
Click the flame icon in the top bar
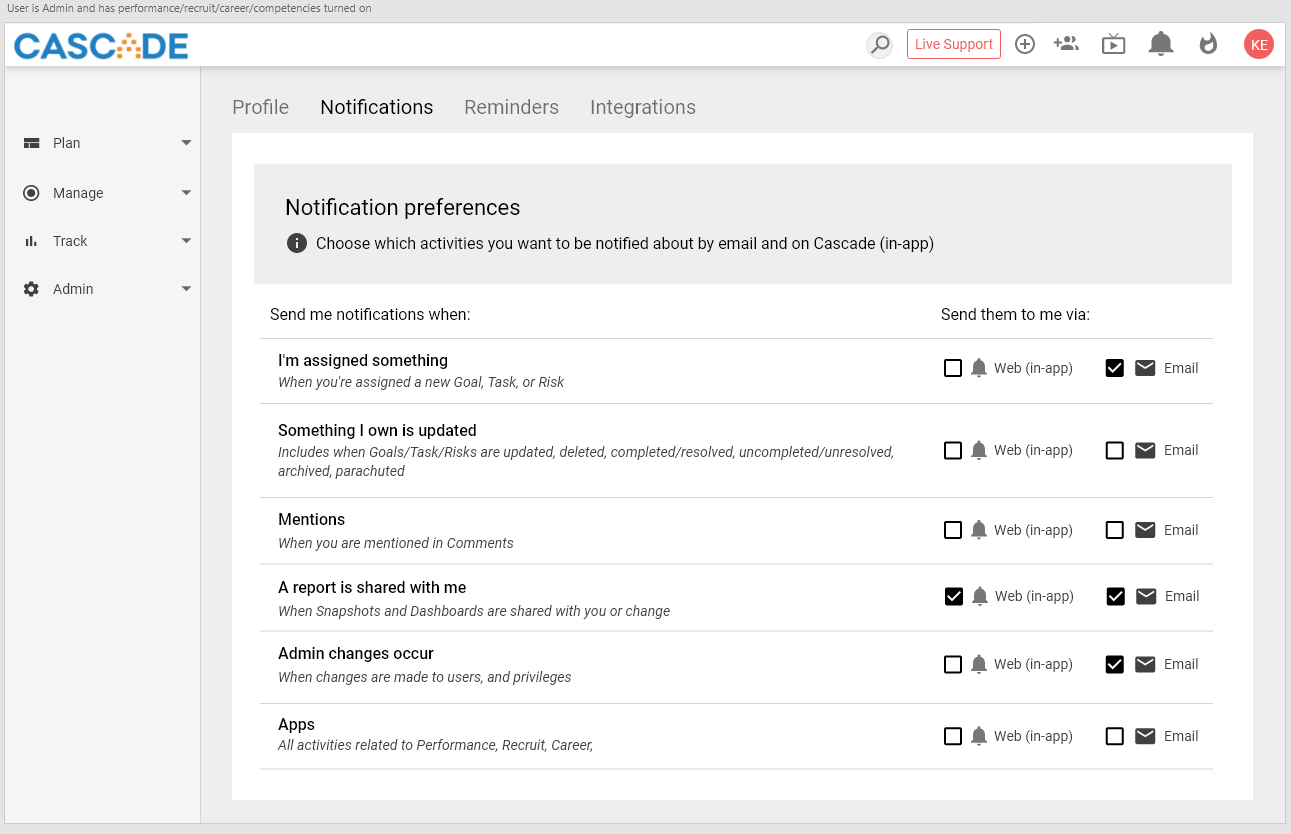pos(1208,44)
